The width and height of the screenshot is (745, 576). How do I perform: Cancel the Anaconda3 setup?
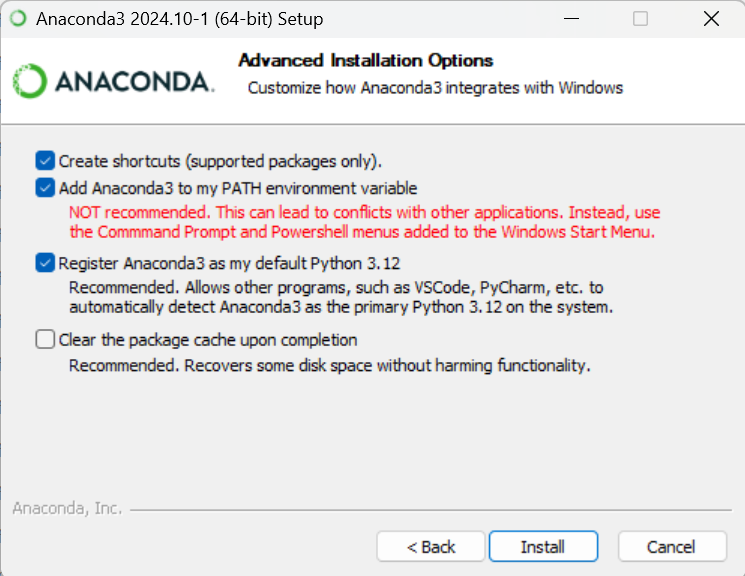(x=671, y=547)
